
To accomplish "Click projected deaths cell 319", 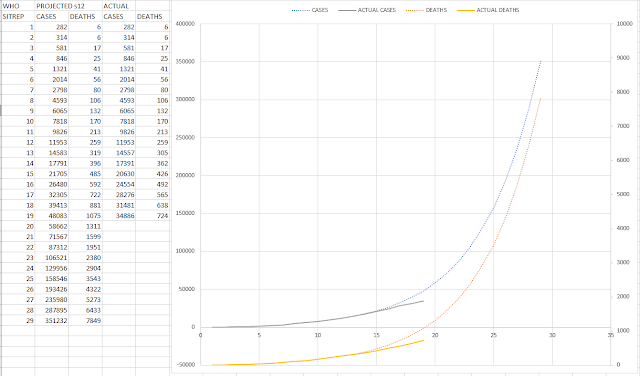I will [x=85, y=153].
